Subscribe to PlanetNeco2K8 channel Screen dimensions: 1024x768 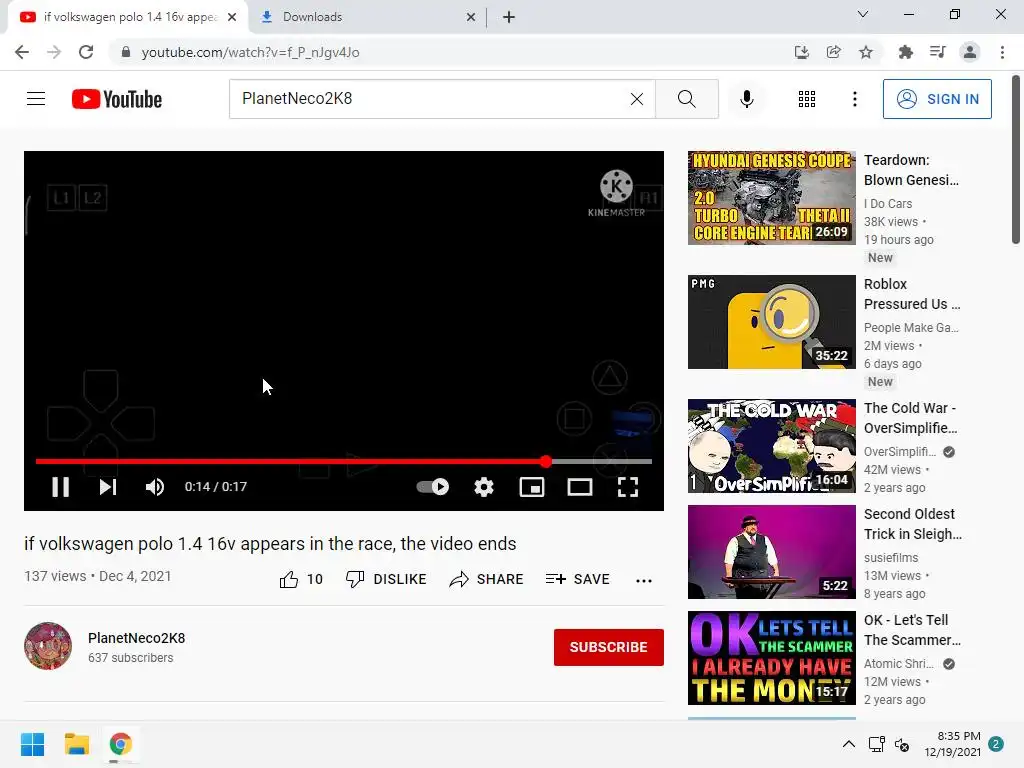[x=609, y=647]
